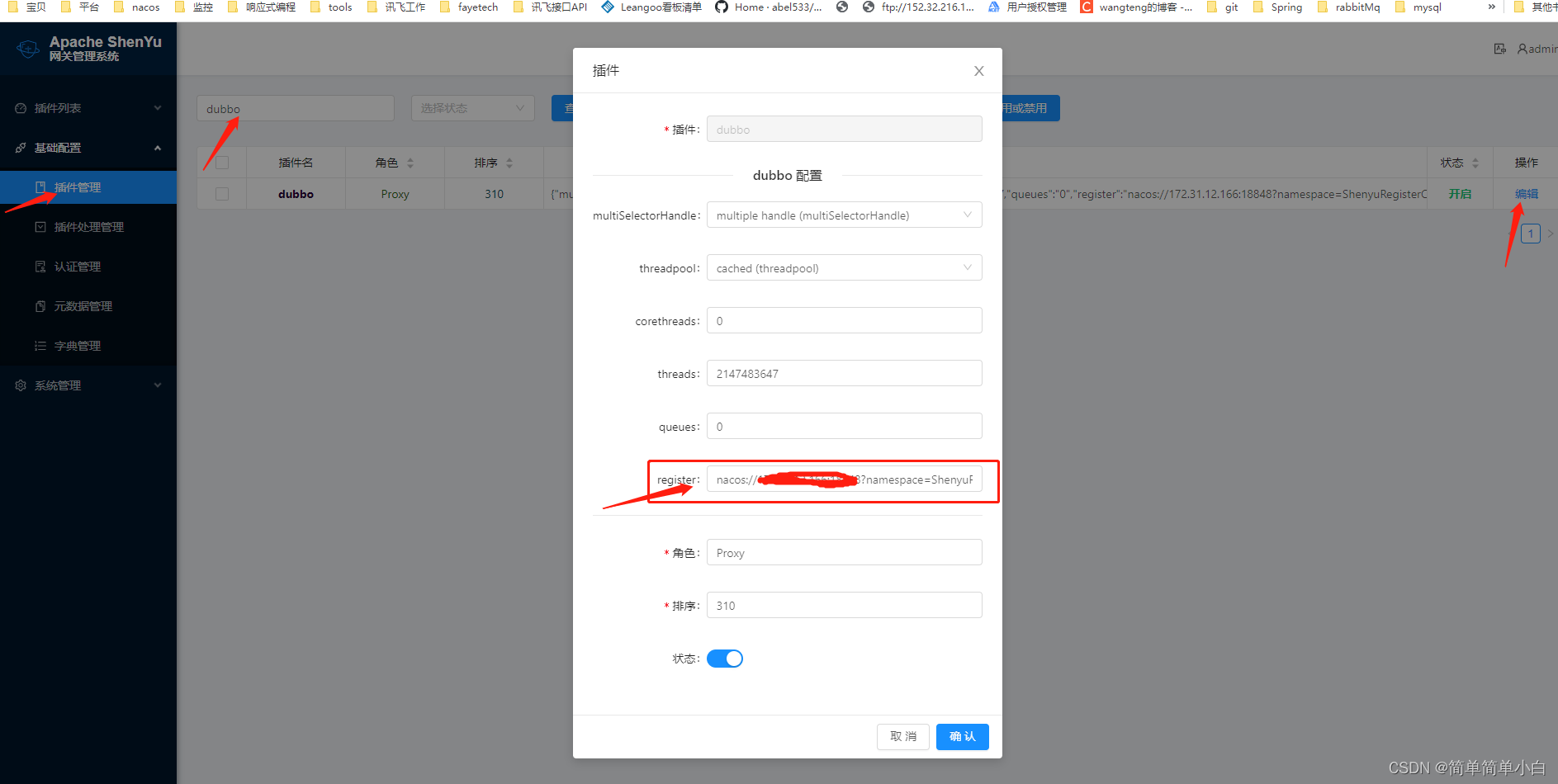This screenshot has width=1558, height=784.
Task: Check the dubbo row checkbox
Action: (x=222, y=194)
